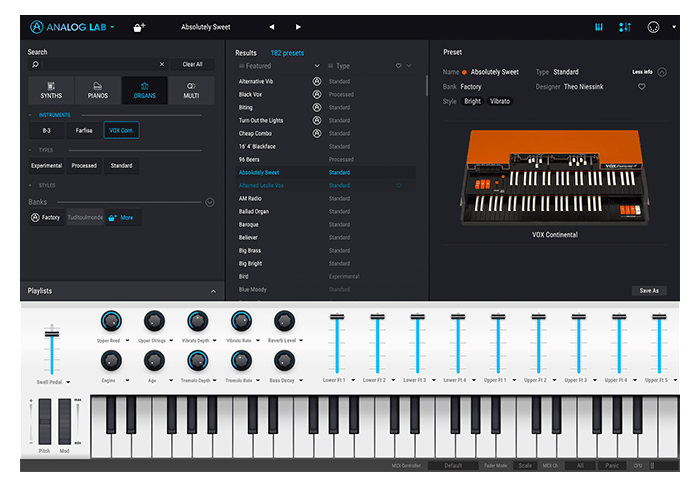
Task: Toggle the Experimental type filter
Action: (46, 166)
